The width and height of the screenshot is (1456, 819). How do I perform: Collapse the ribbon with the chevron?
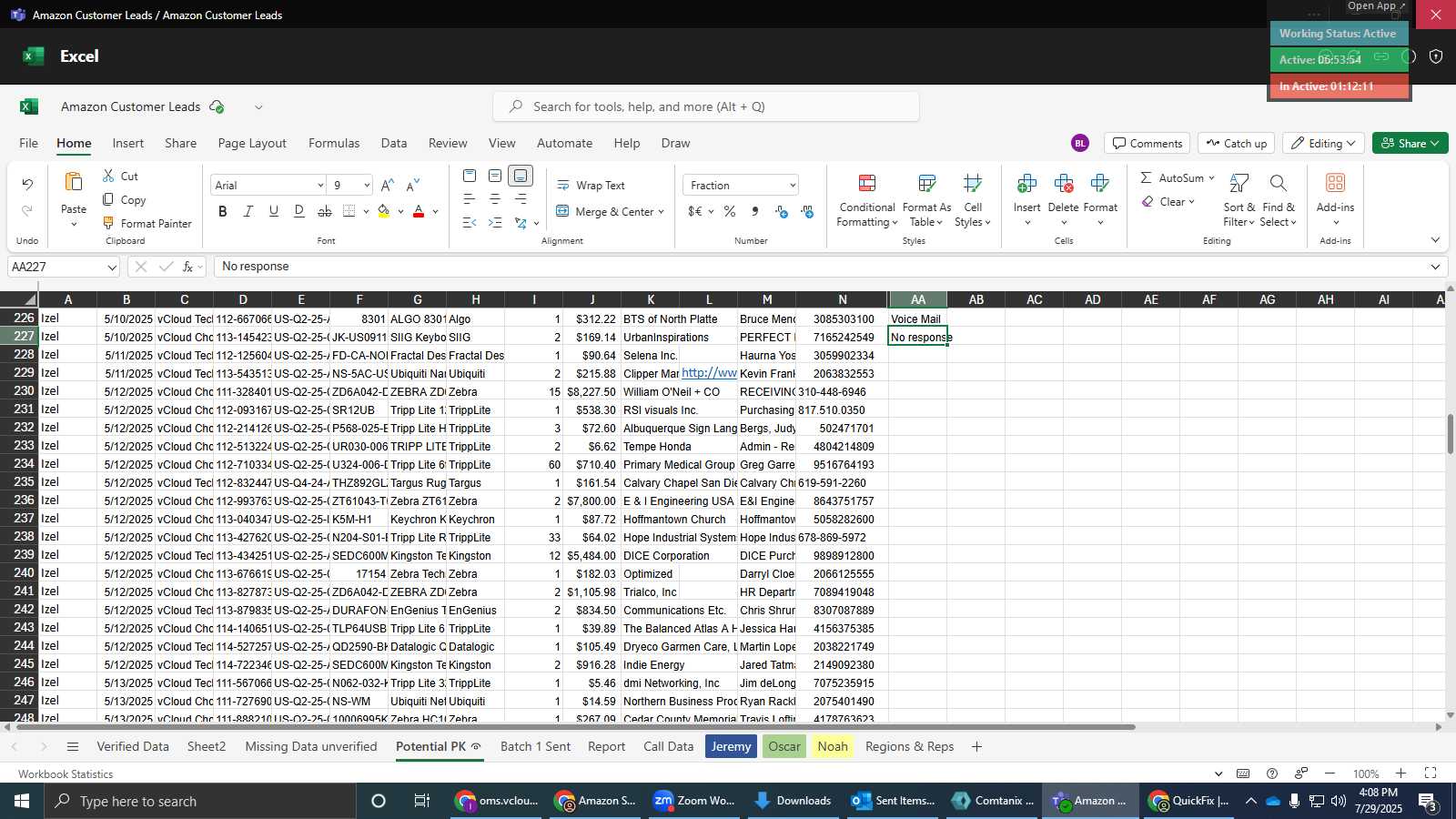point(1435,240)
